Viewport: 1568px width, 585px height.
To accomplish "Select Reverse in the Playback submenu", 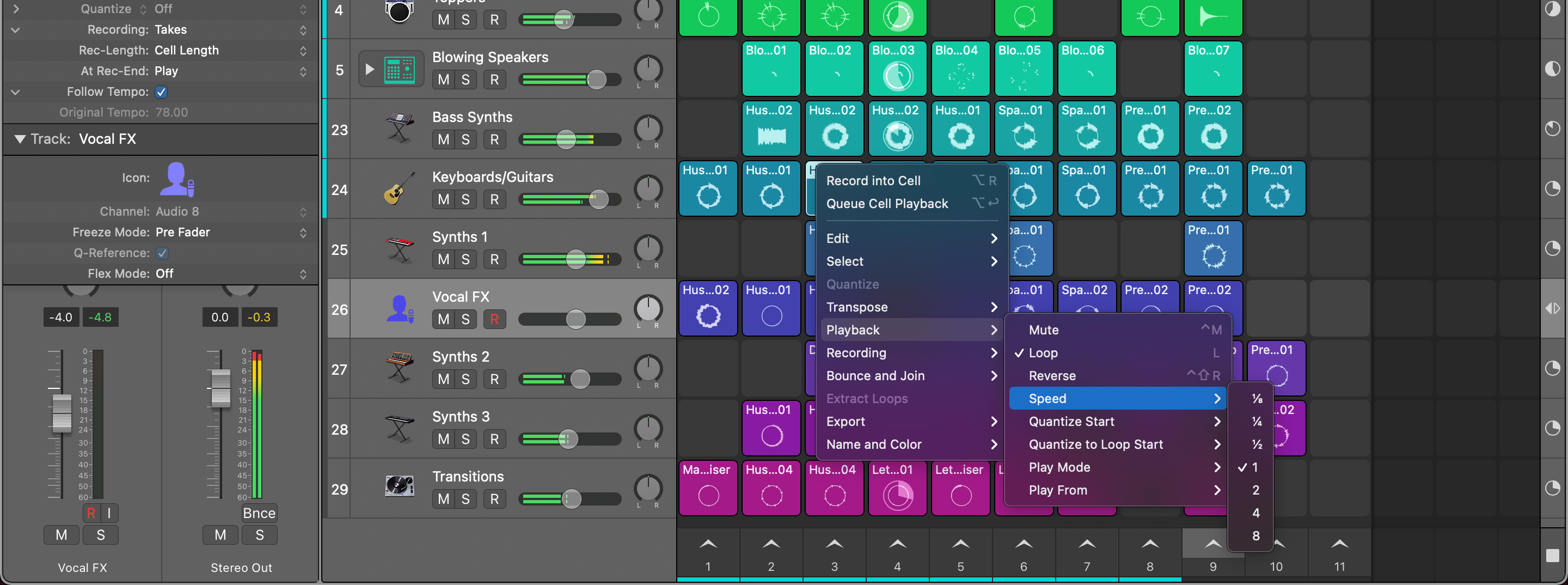I will coord(1052,376).
